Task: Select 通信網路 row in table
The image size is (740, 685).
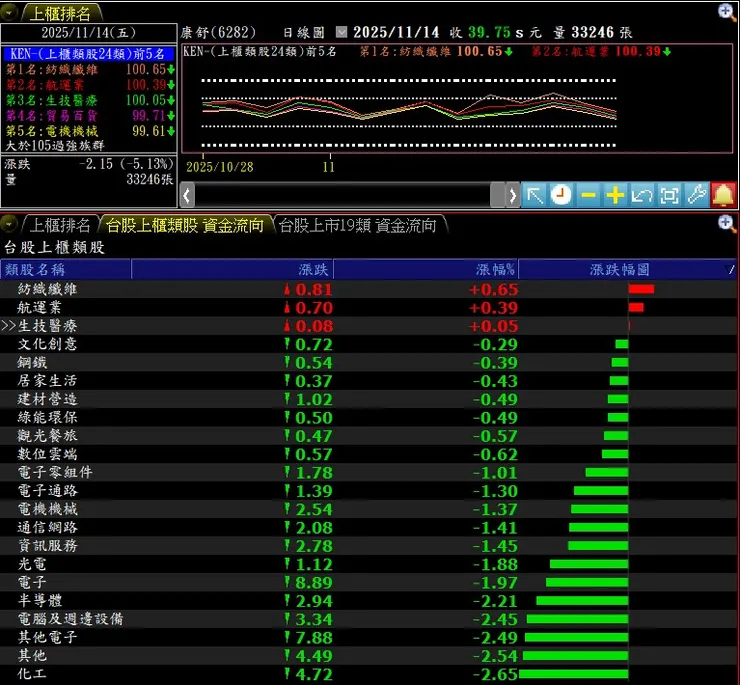Action: pos(368,527)
